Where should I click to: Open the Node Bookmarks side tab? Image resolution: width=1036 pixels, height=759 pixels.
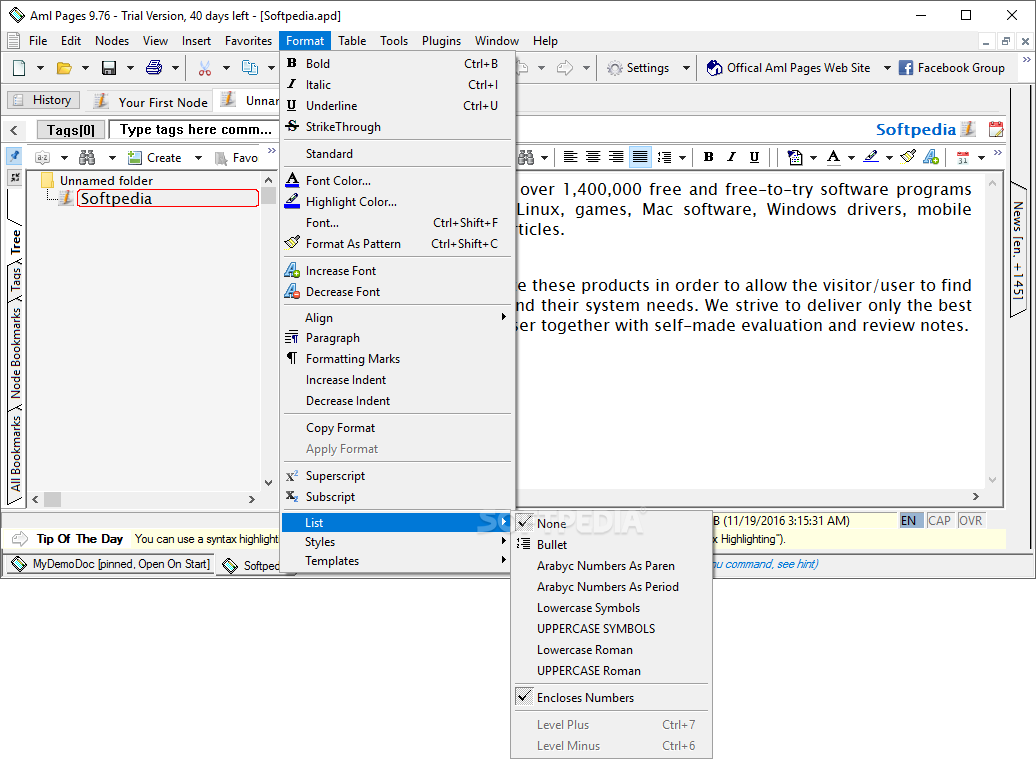tap(15, 353)
